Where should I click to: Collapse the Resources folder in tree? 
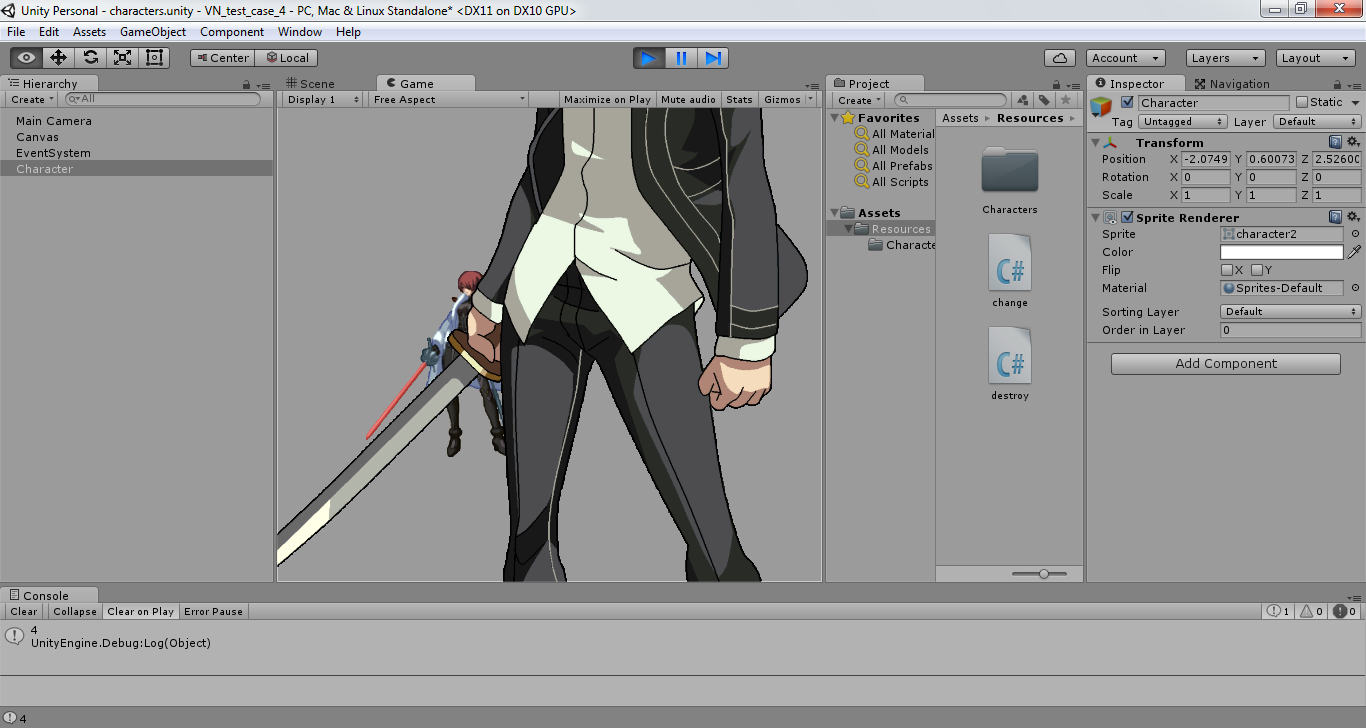point(849,229)
